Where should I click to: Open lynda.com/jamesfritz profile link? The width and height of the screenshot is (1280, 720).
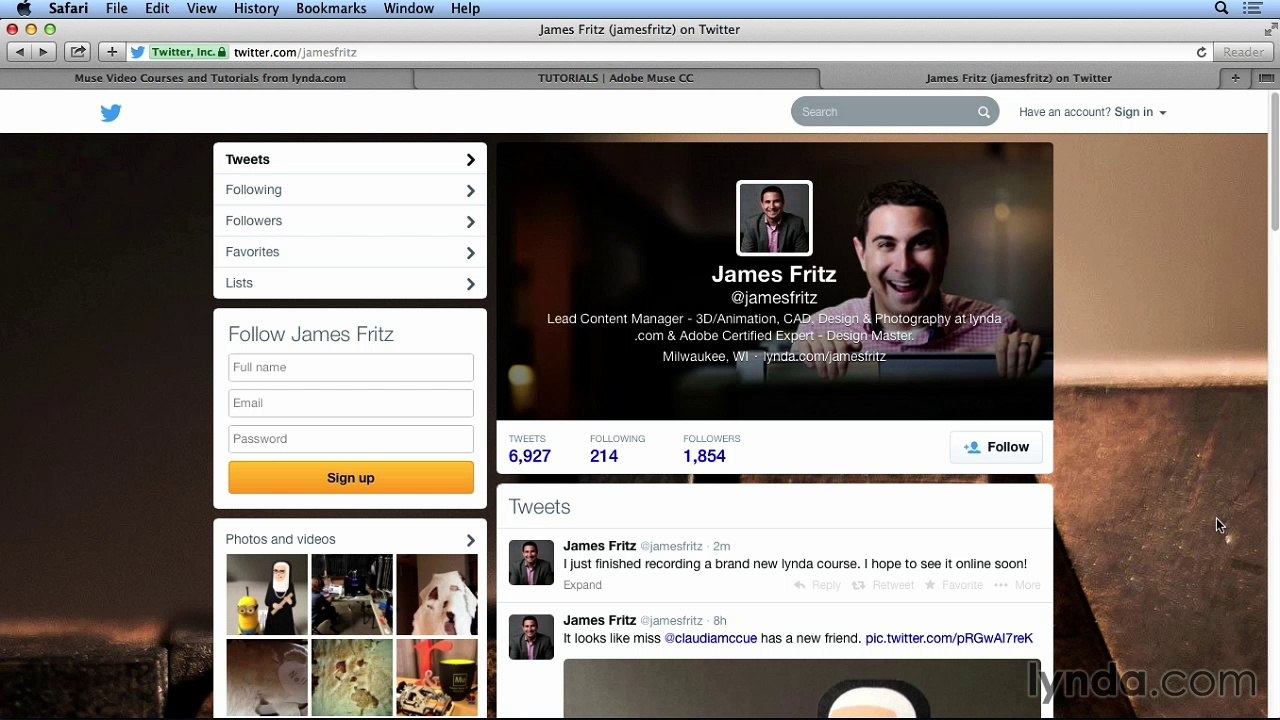coord(825,357)
